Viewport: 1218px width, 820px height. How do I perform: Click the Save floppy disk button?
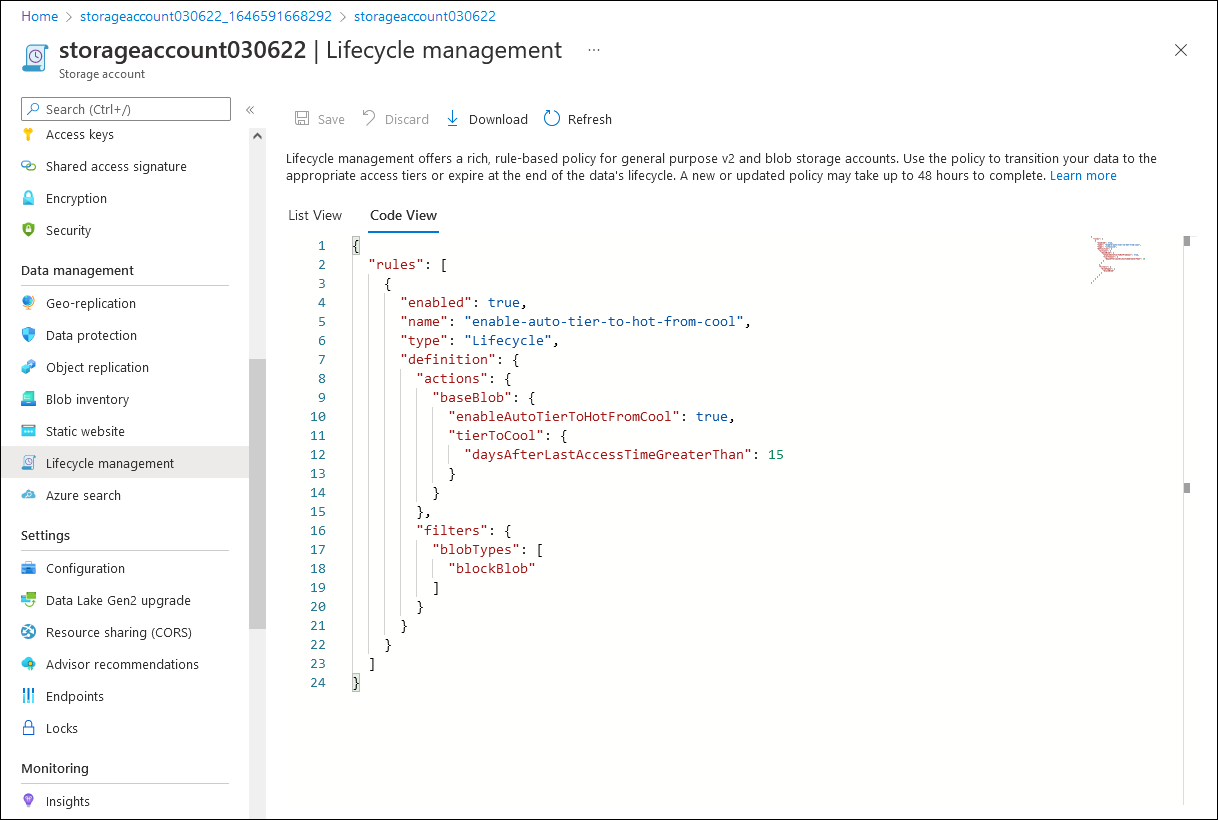tap(320, 119)
